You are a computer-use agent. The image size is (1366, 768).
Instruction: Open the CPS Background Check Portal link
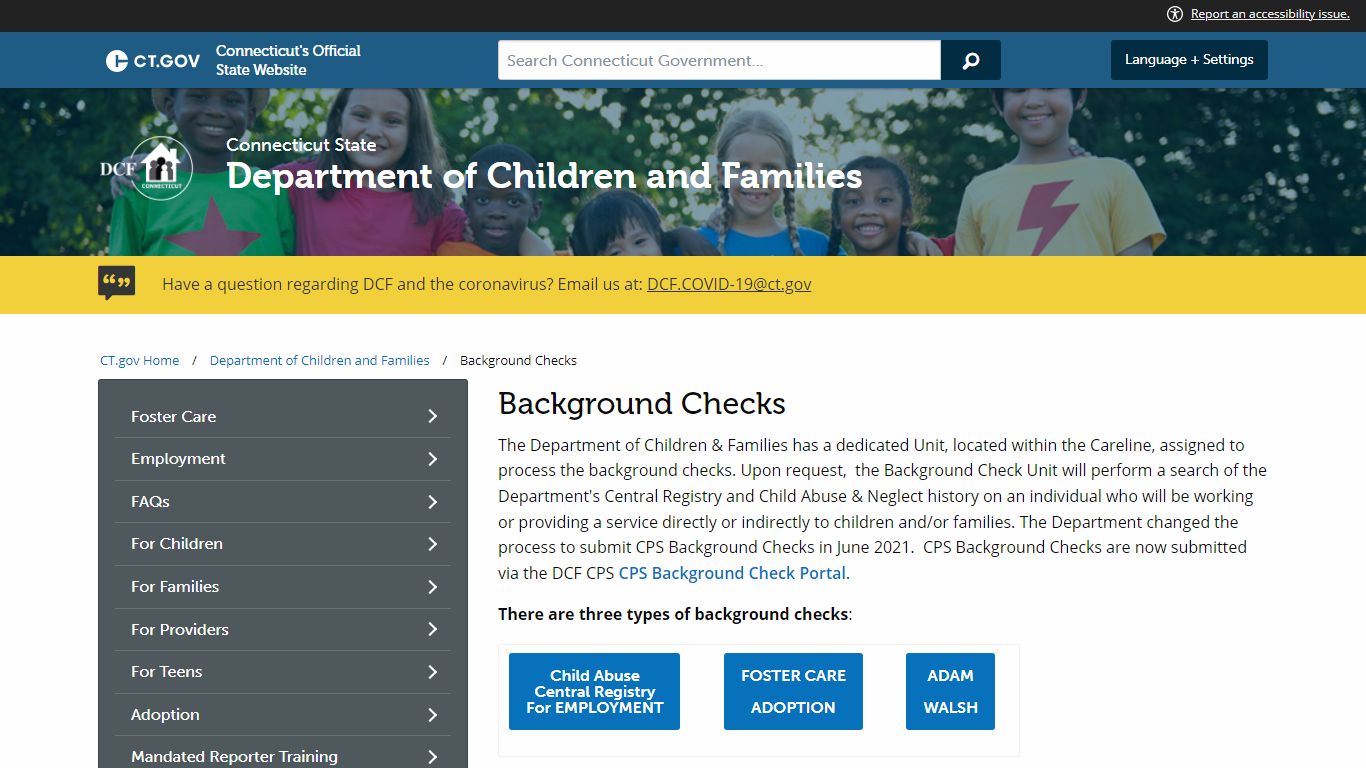[732, 573]
